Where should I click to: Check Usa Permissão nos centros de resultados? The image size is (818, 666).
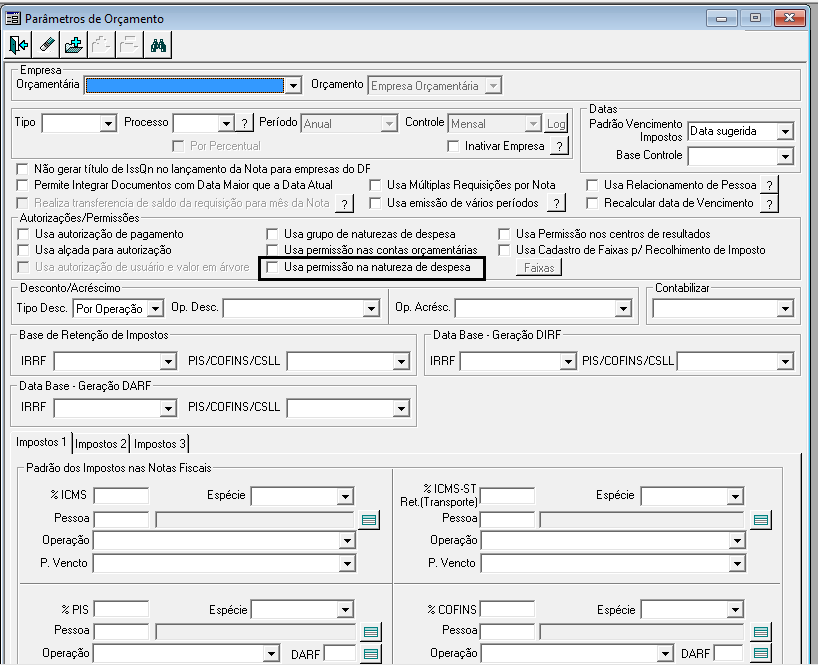[504, 234]
